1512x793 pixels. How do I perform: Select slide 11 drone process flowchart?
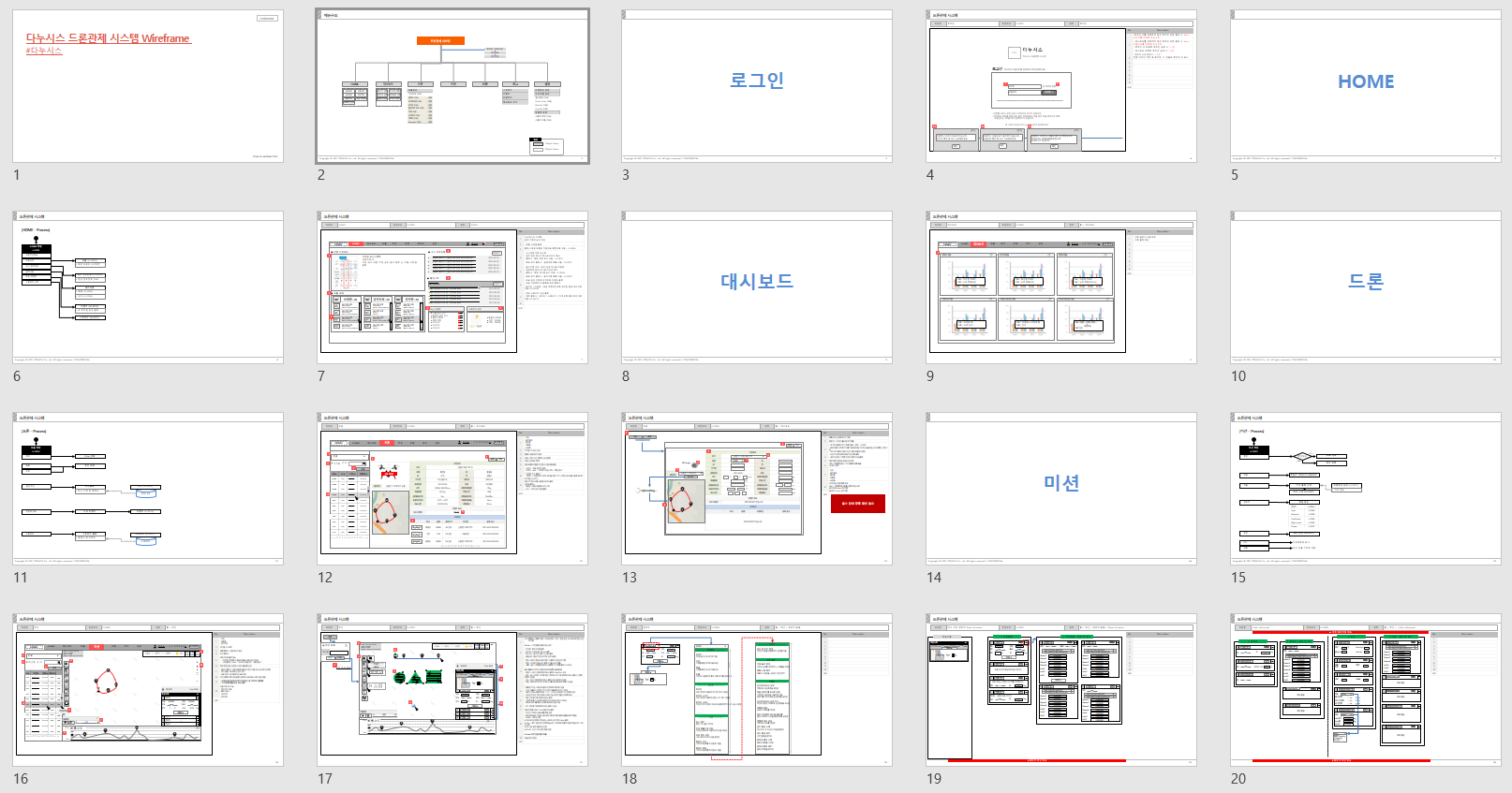pyautogui.click(x=147, y=489)
